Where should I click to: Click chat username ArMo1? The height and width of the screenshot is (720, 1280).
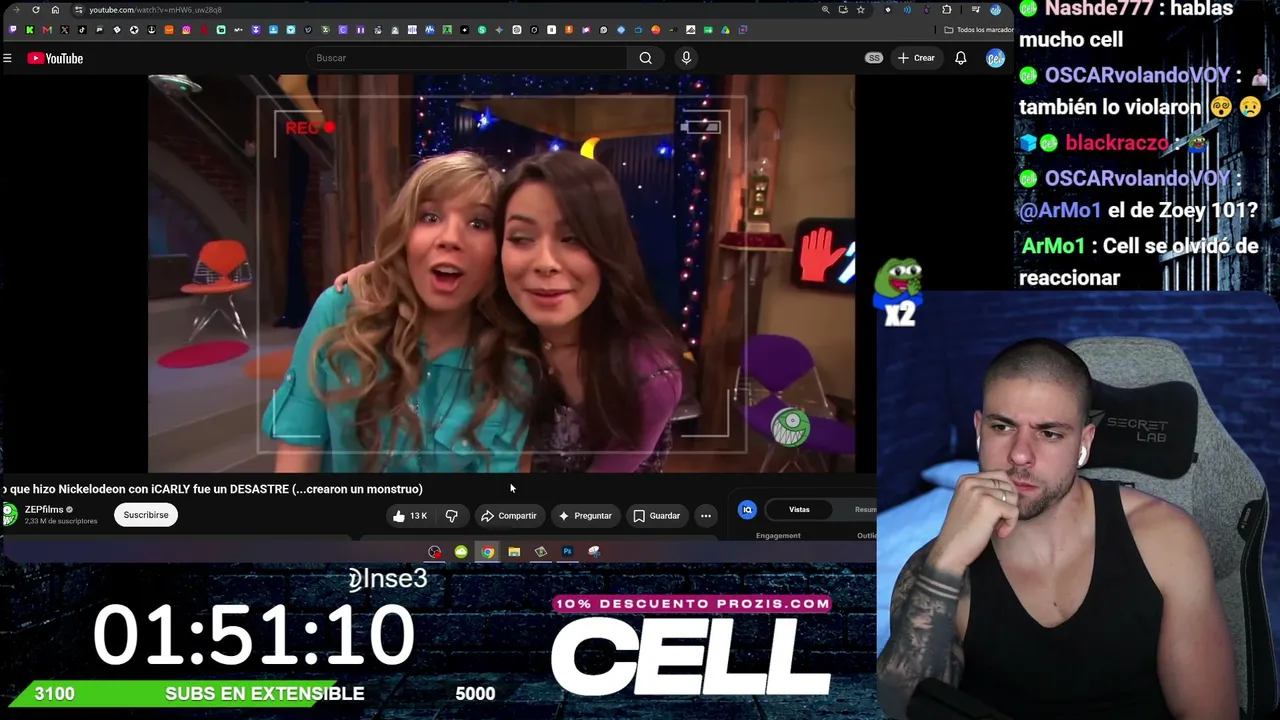click(1053, 246)
